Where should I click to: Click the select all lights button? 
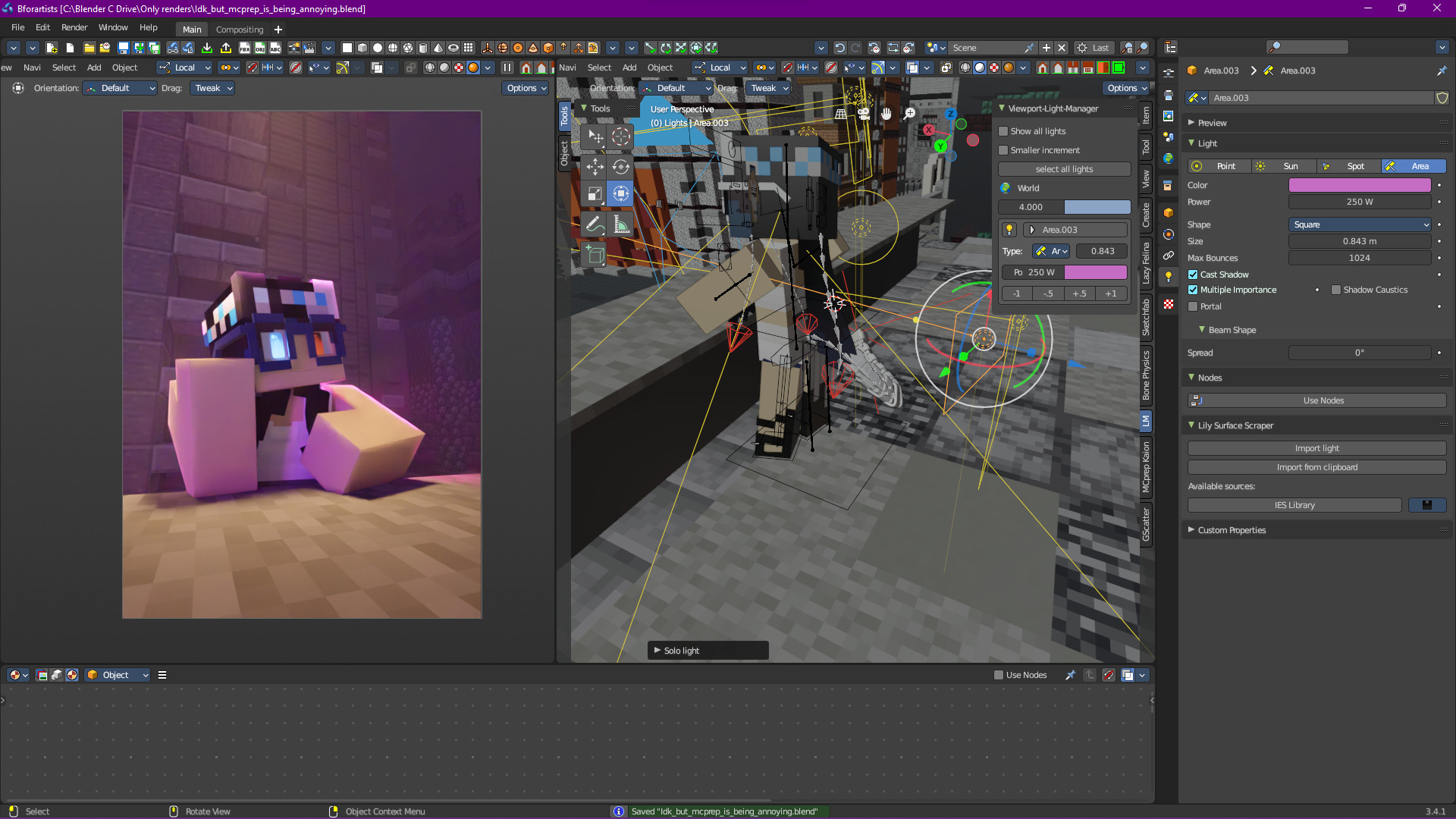pos(1064,169)
